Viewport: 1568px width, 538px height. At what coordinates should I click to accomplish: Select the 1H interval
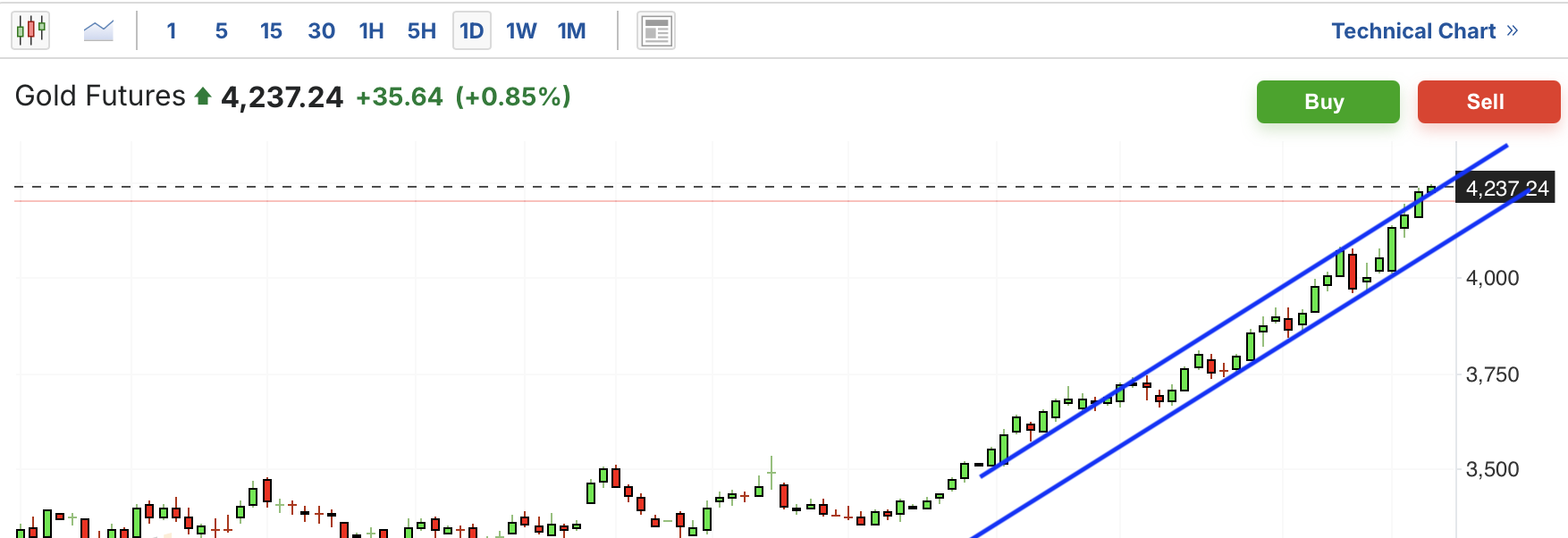tap(372, 31)
